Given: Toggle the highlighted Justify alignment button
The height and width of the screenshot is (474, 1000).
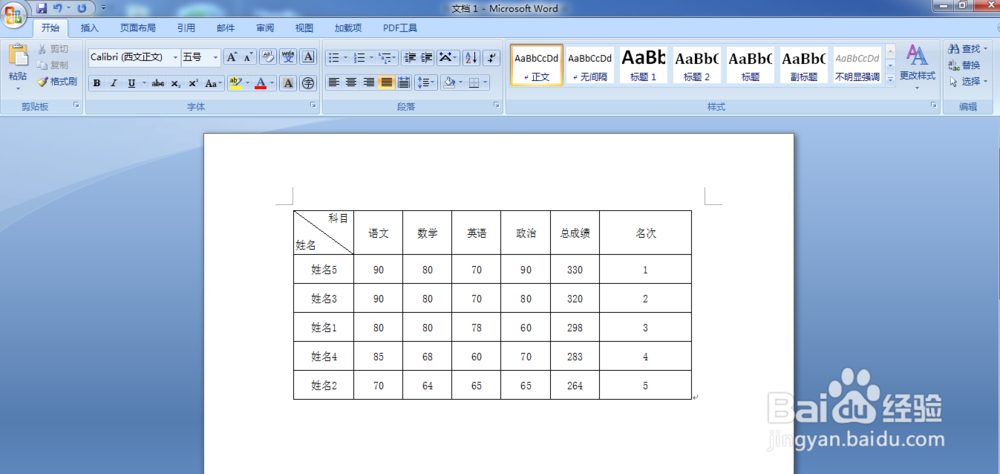Looking at the screenshot, I should click(x=386, y=82).
